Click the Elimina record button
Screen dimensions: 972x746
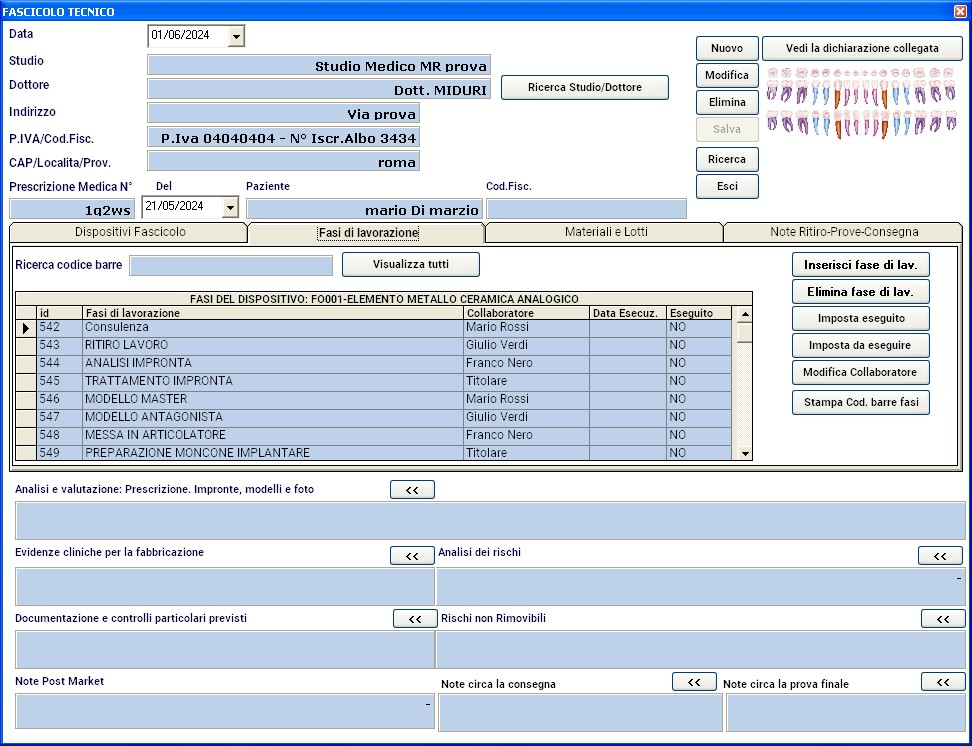[727, 102]
